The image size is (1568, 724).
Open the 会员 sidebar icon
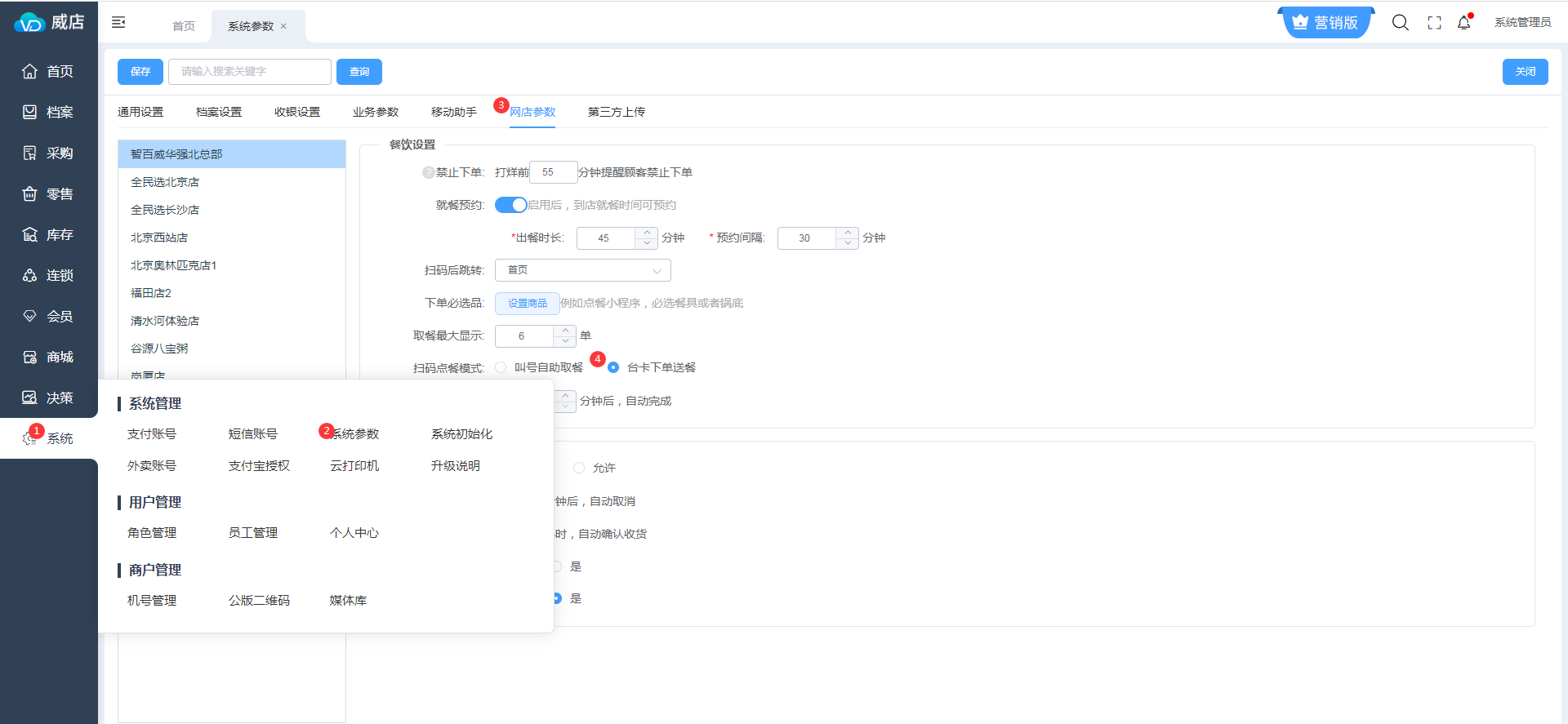pyautogui.click(x=30, y=316)
